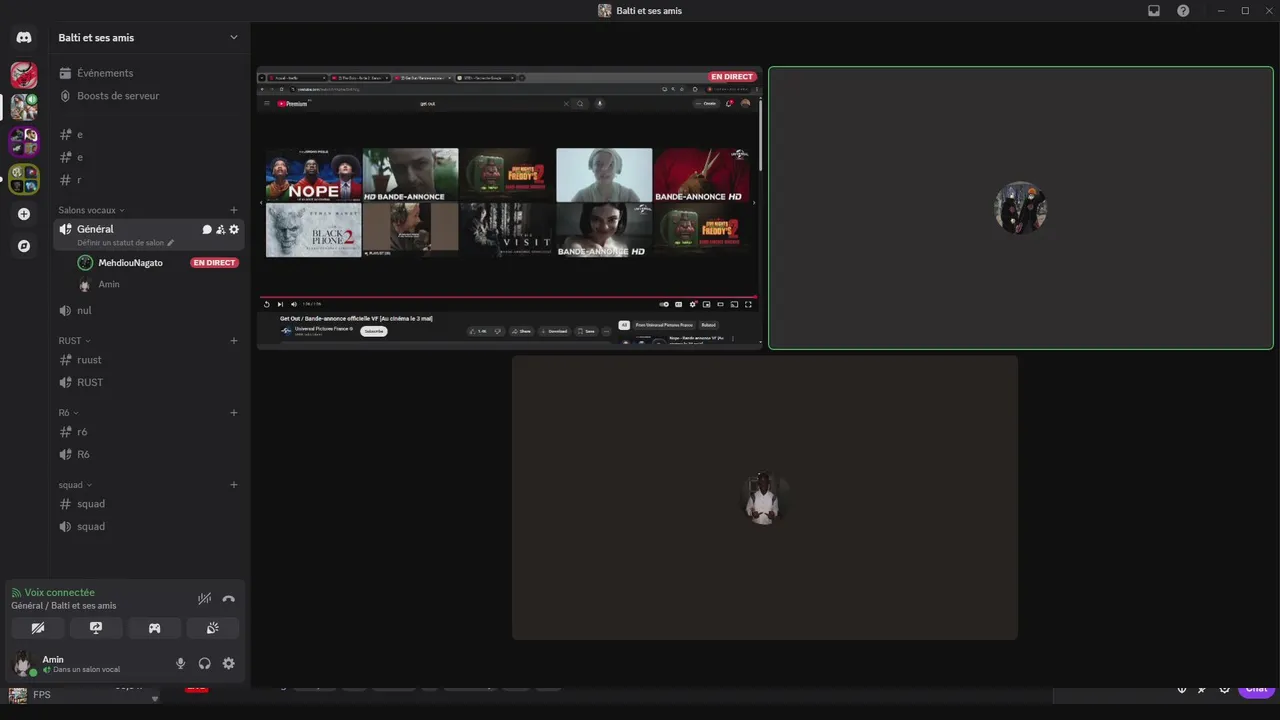The image size is (1280, 720).
Task: Open Discord direct messages home icon
Action: (24, 38)
